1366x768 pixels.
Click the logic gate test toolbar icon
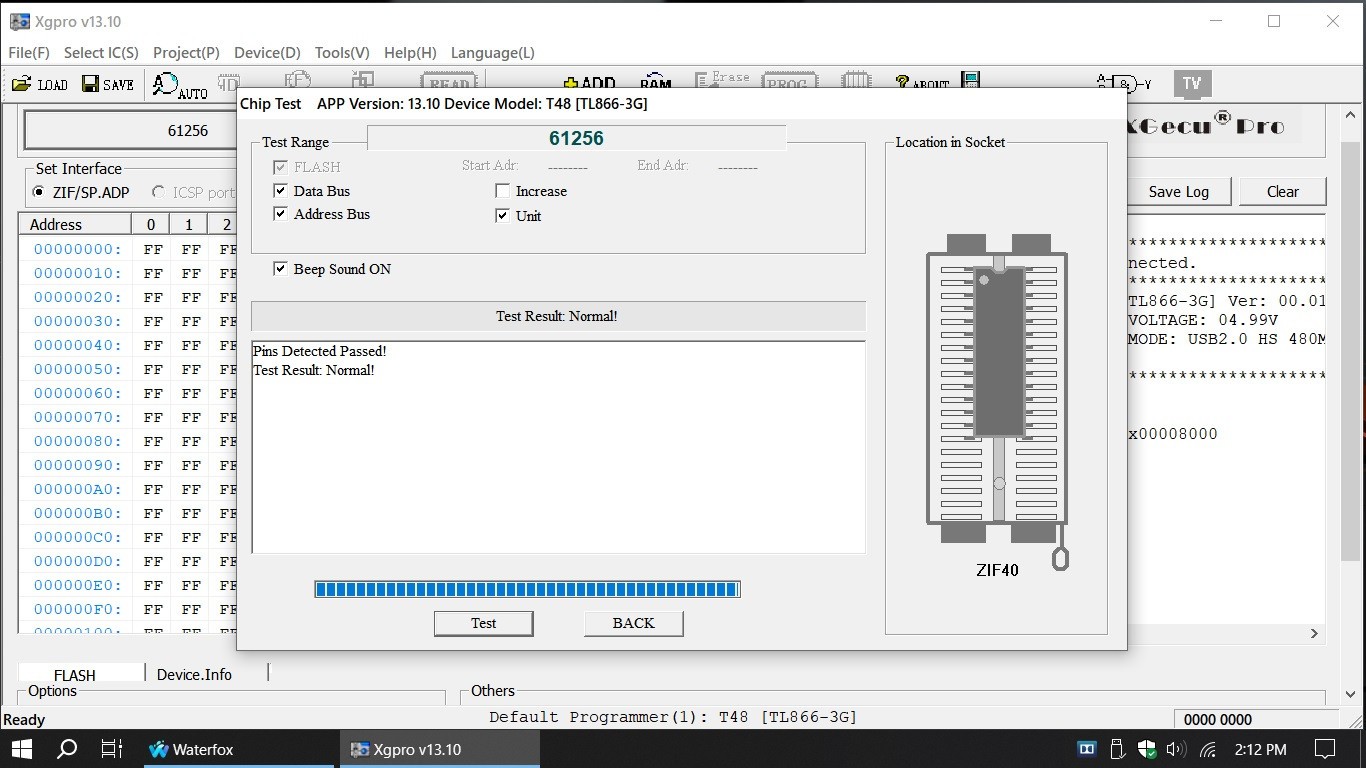(1123, 83)
